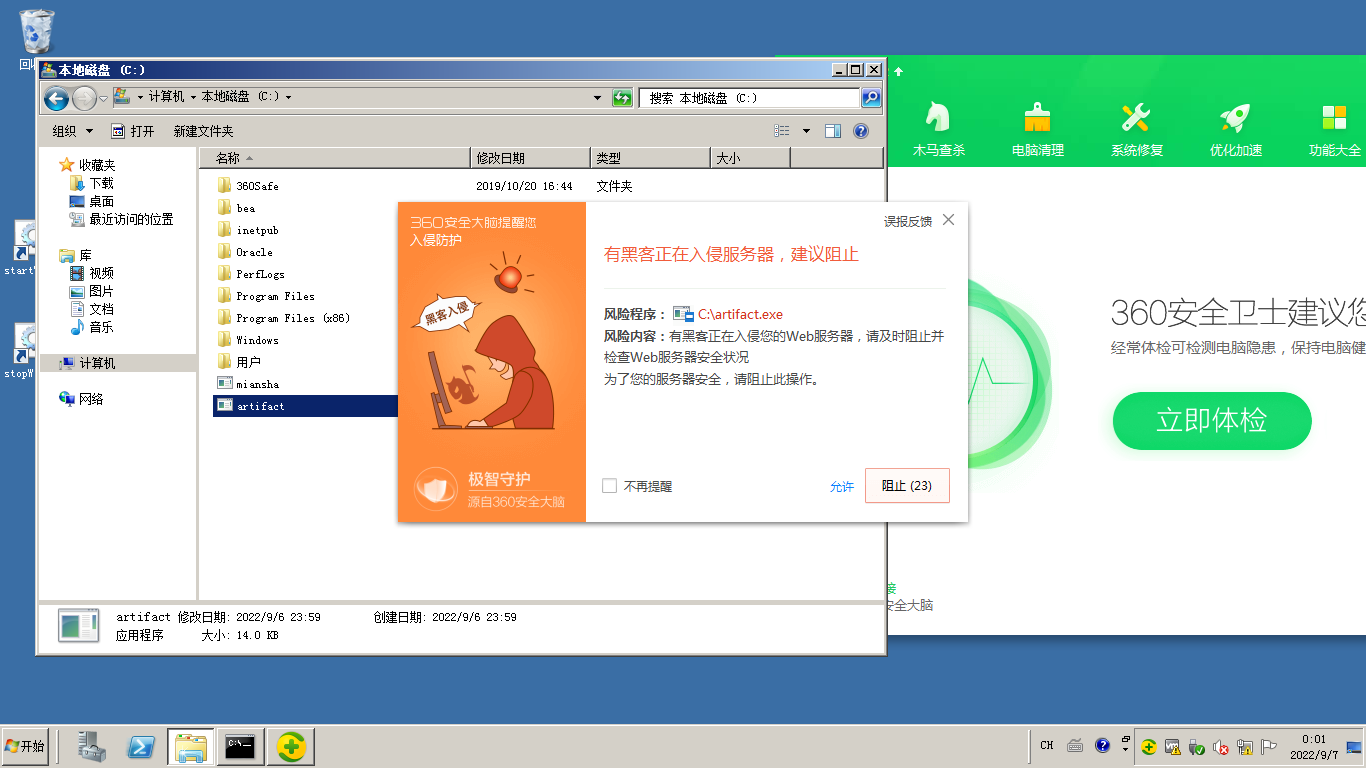Screen dimensions: 1366x768
Task: Open the 电脑清理 cleanup tool
Action: pos(1037,130)
